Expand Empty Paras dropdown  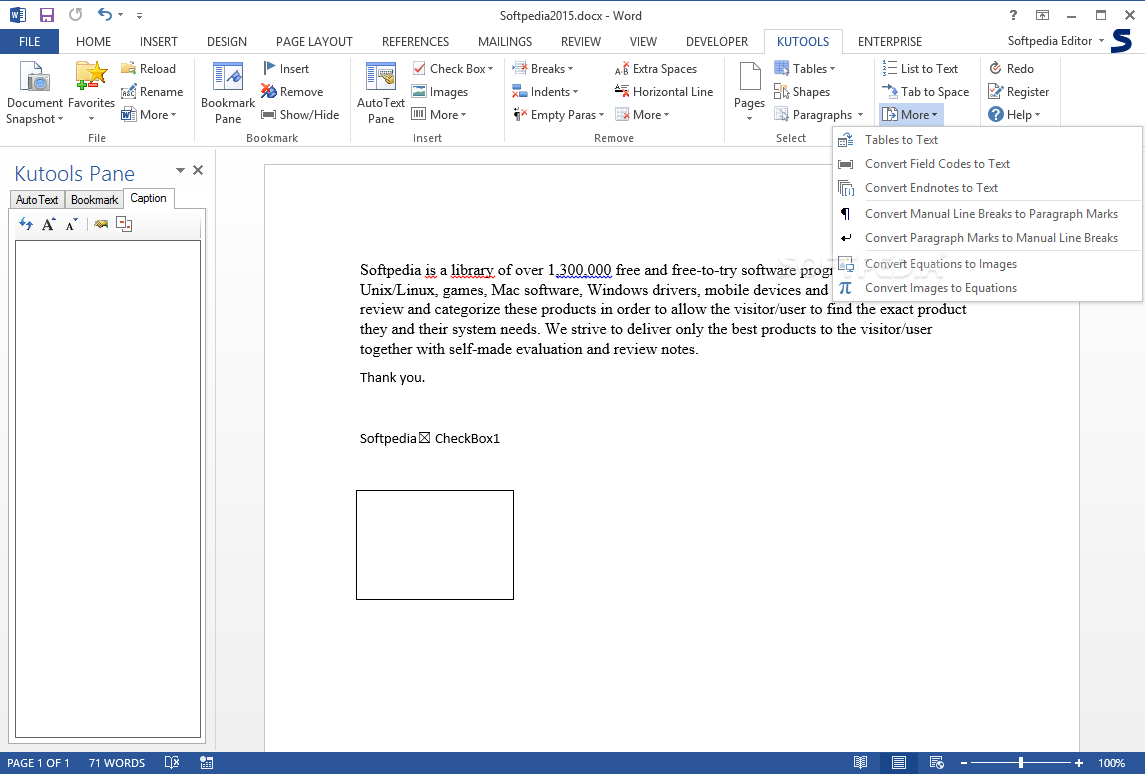602,115
